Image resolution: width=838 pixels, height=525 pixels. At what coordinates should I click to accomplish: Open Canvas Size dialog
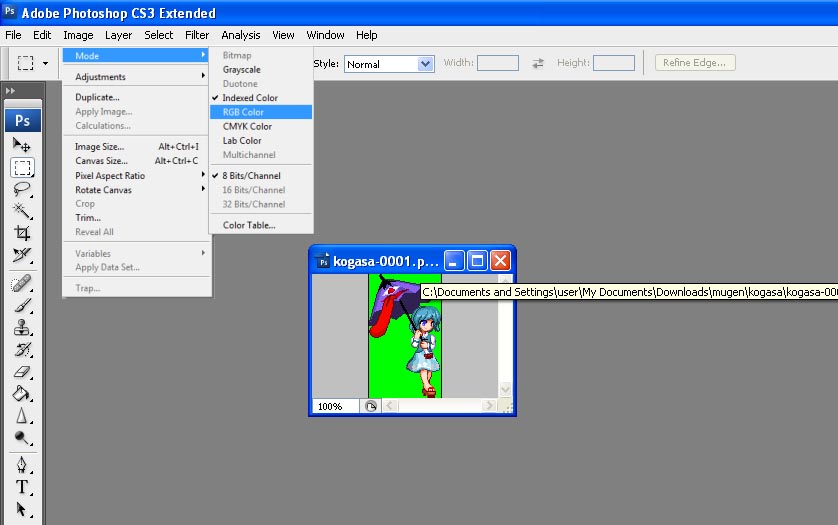click(x=135, y=160)
